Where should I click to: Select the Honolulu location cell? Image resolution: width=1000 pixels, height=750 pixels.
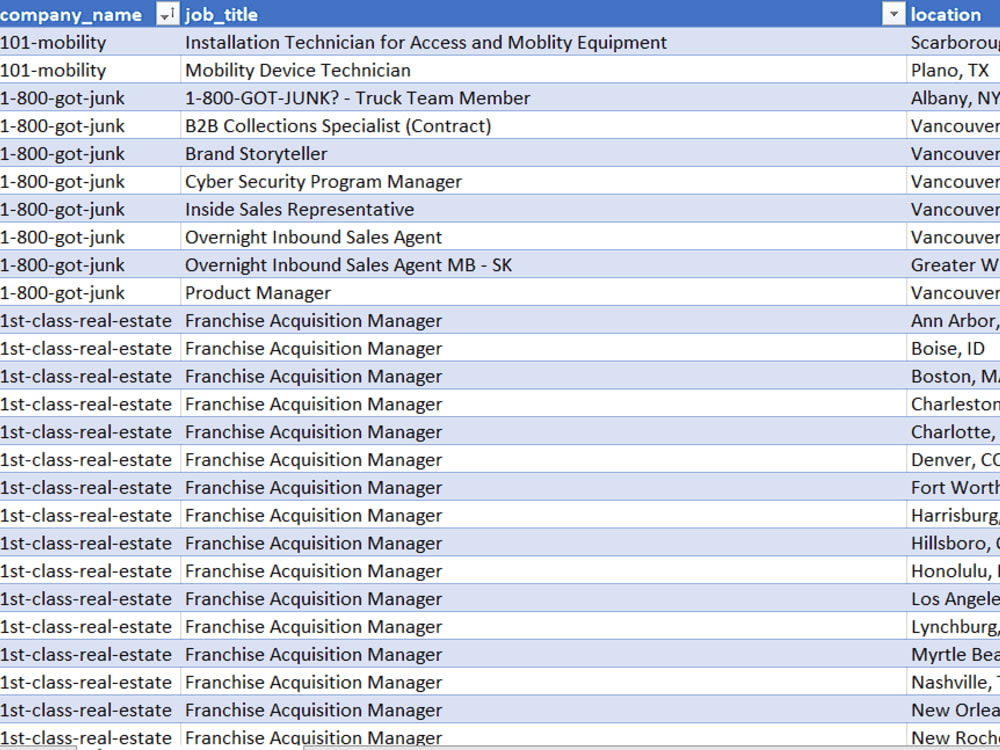[953, 571]
